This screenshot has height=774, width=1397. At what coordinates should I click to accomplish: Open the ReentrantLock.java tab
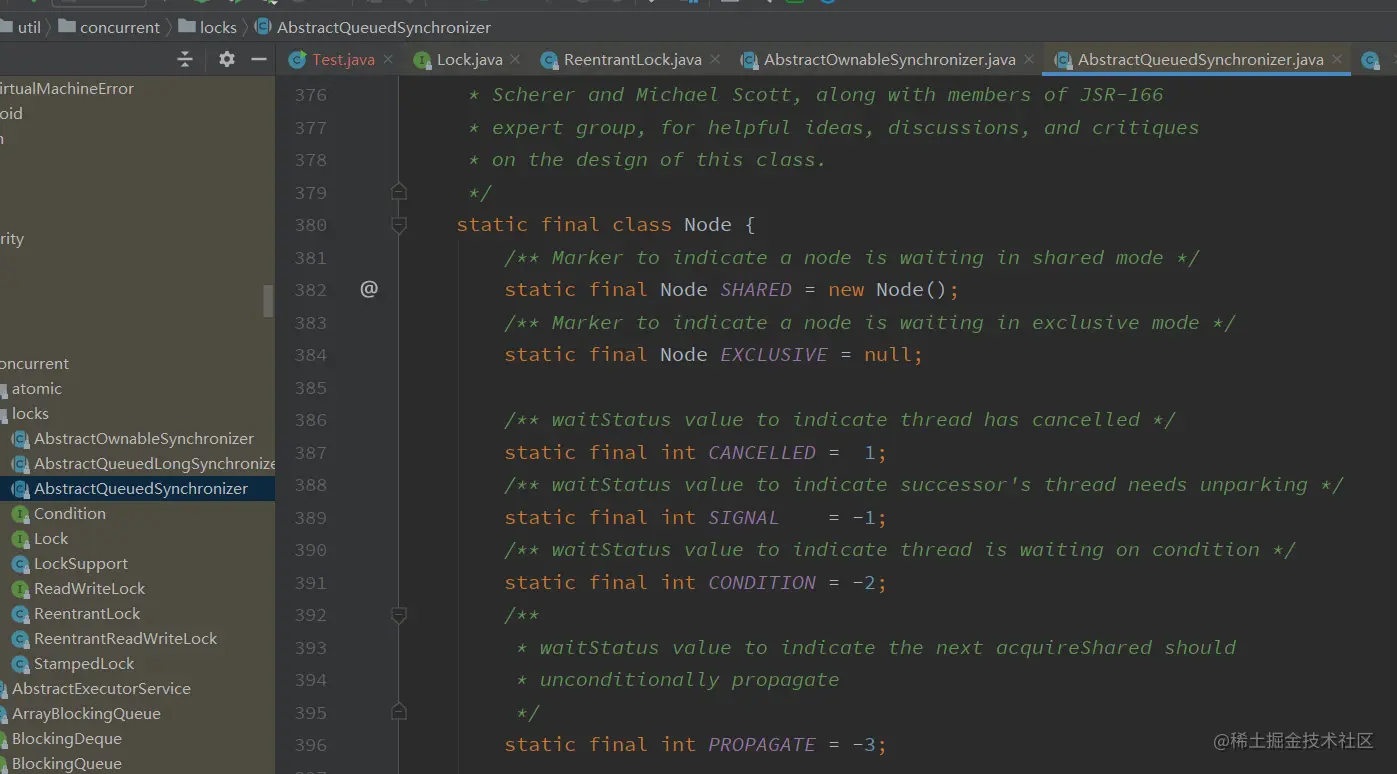[x=632, y=60]
